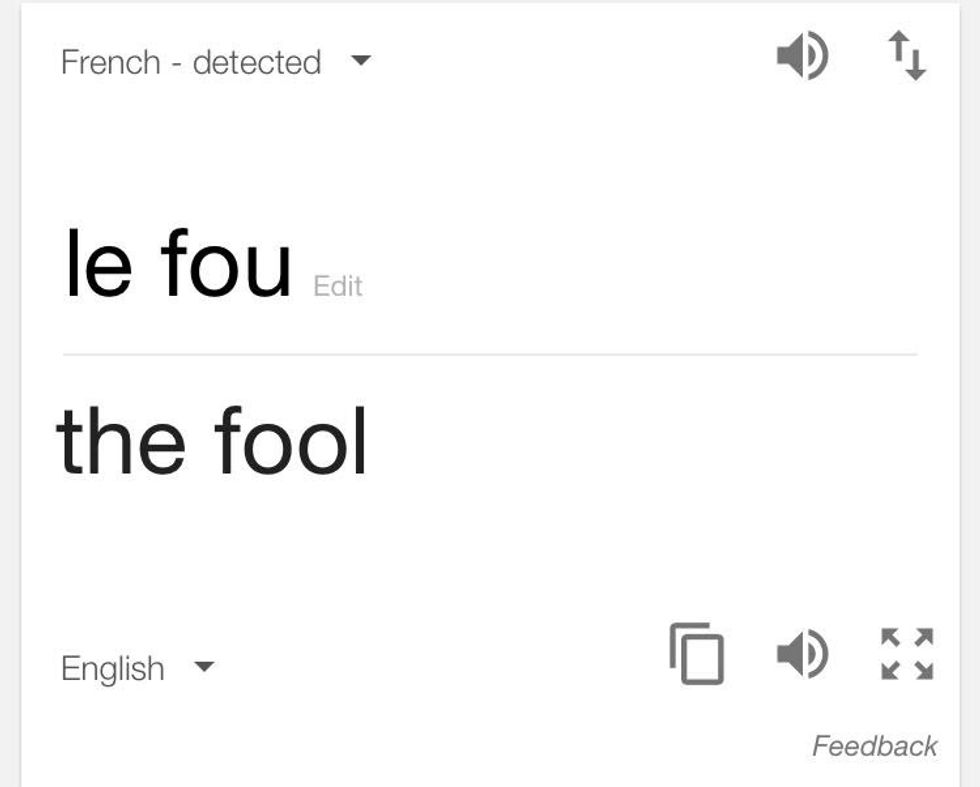
Task: Click the gray page margin left of the card
Action: 9,400
